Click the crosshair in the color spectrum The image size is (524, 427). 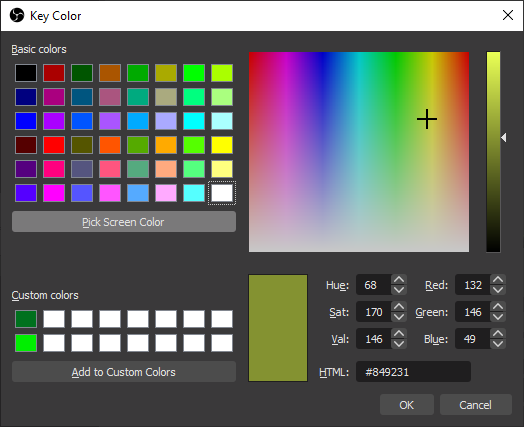427,119
